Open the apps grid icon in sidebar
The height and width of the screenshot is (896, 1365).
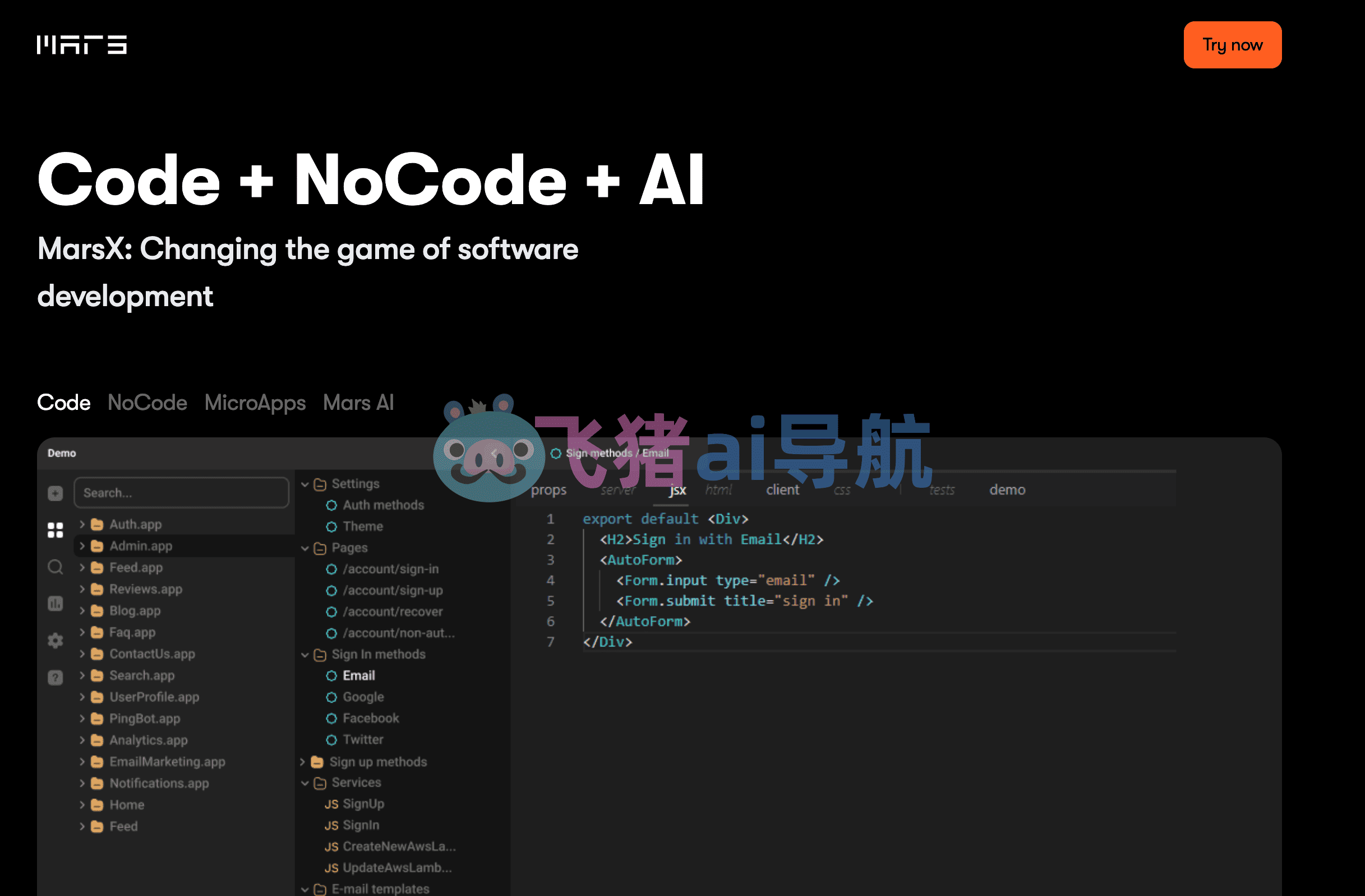[x=56, y=530]
